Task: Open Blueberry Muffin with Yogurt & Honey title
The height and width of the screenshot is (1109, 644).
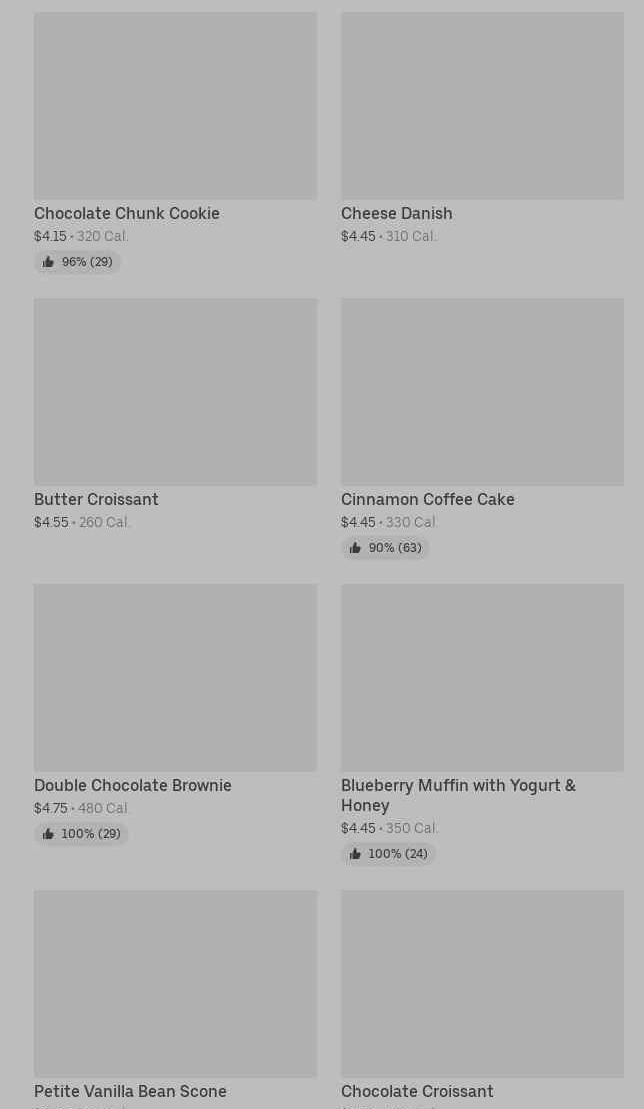Action: (458, 795)
